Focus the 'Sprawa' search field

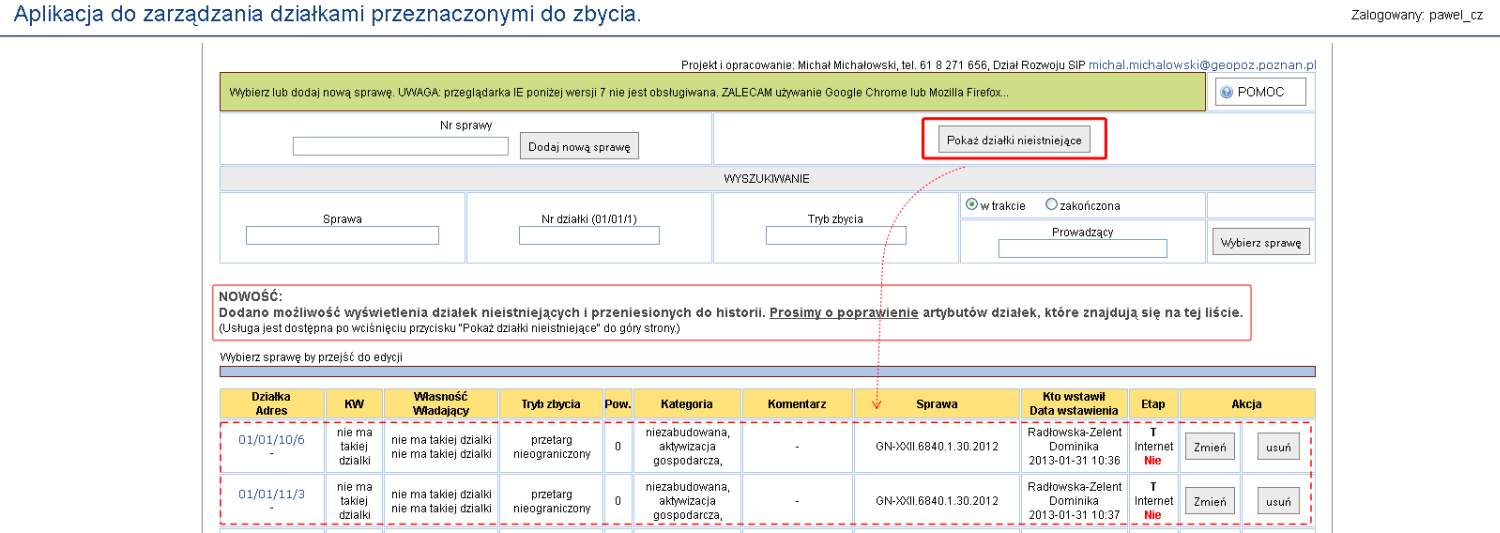[342, 235]
